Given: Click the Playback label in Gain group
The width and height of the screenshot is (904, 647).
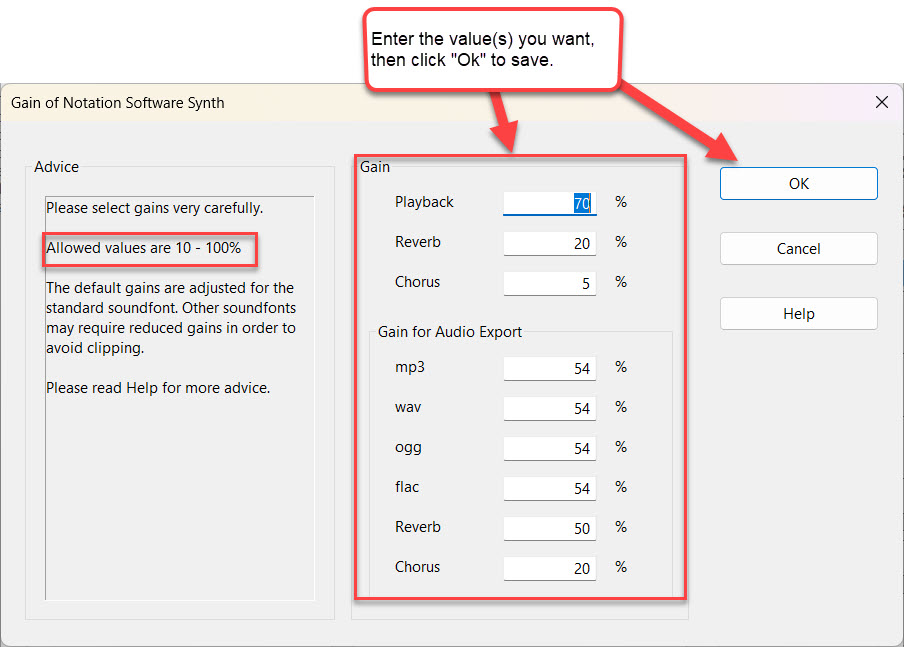Looking at the screenshot, I should click(424, 202).
